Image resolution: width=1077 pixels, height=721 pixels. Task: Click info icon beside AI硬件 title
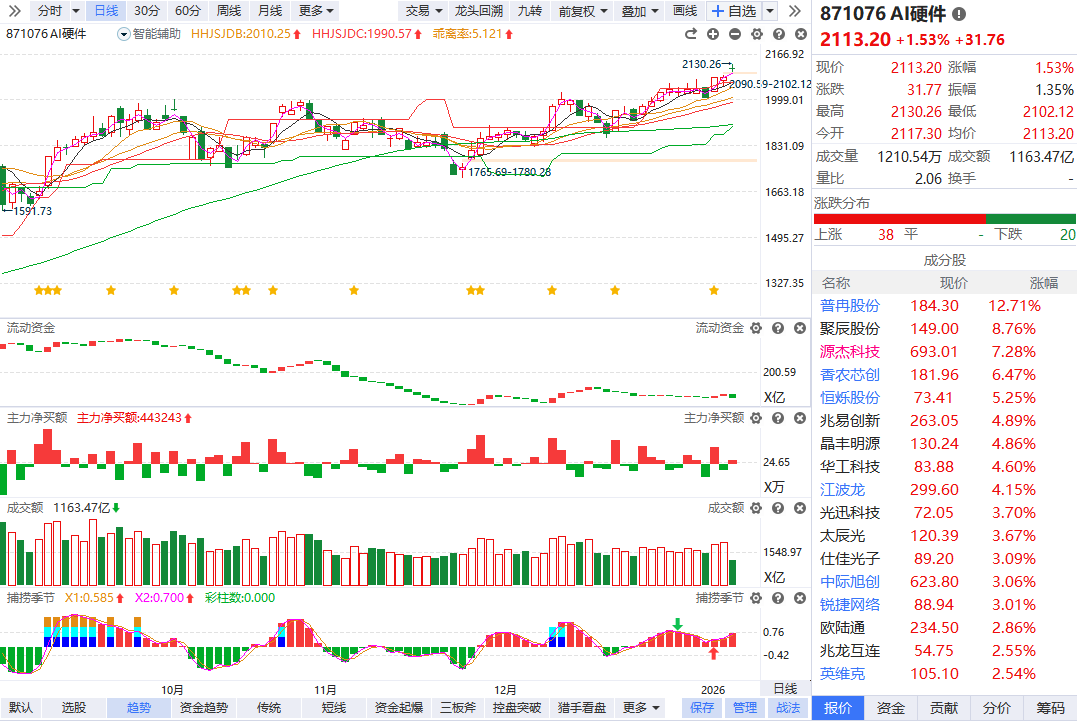click(960, 15)
